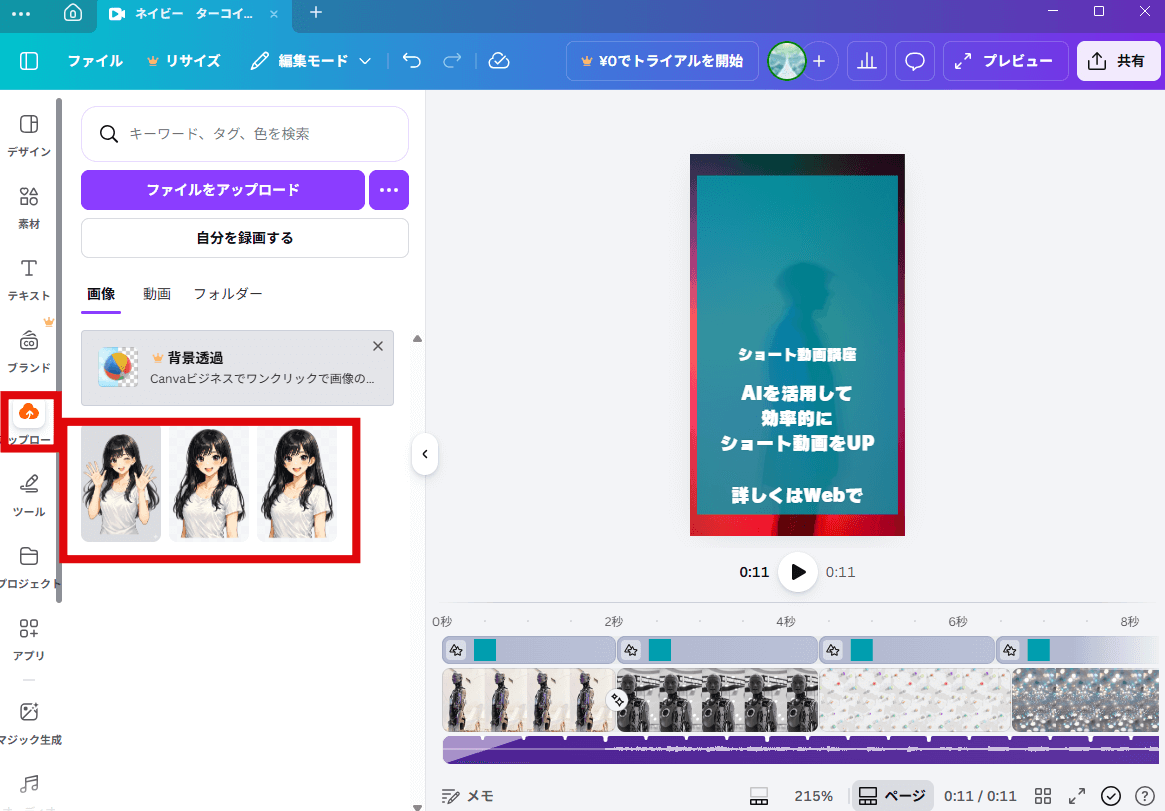
Task: Switch to the 動画 tab
Action: [x=157, y=293]
